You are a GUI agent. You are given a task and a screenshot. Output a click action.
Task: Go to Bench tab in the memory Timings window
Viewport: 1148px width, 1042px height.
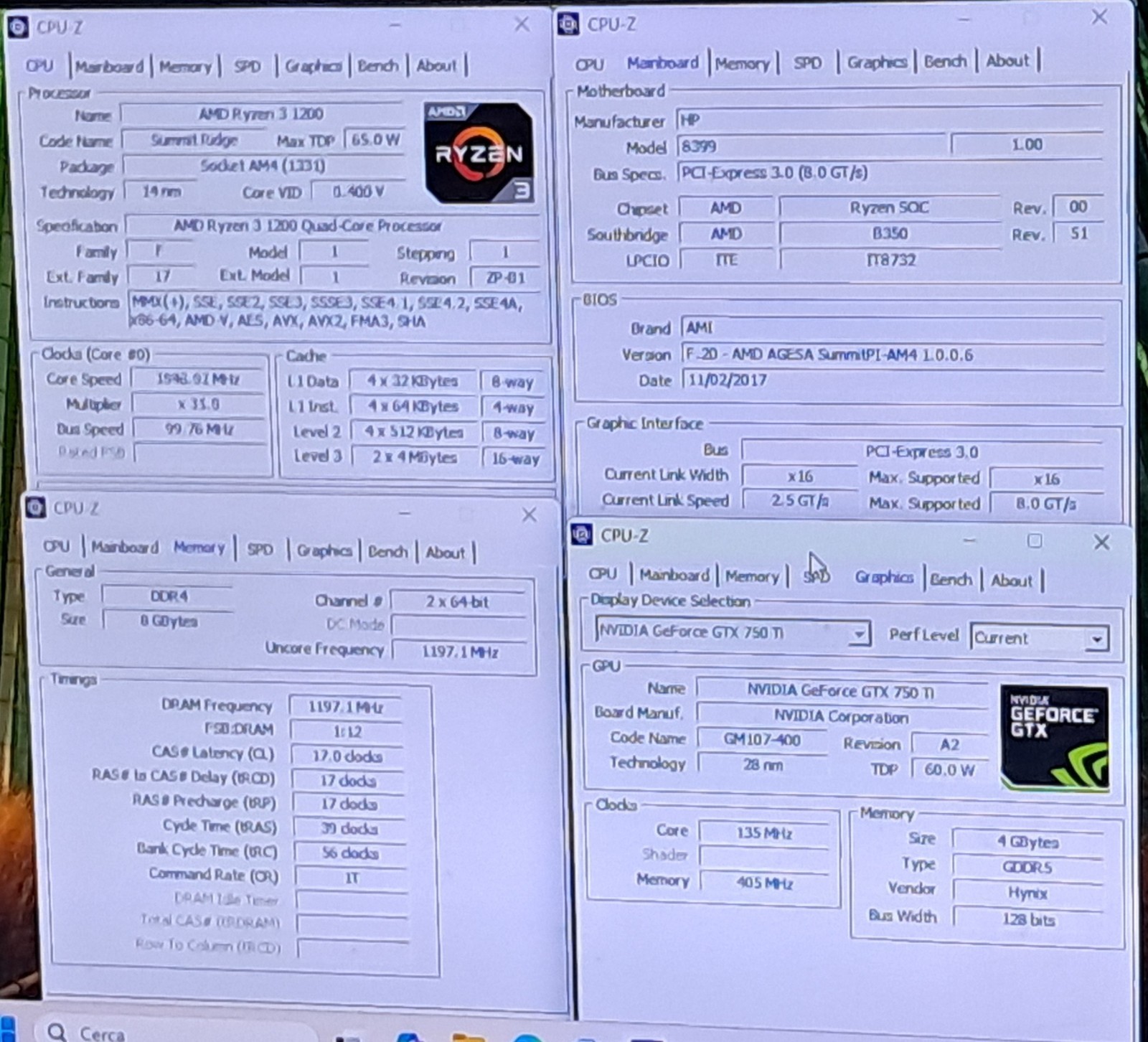(x=388, y=551)
